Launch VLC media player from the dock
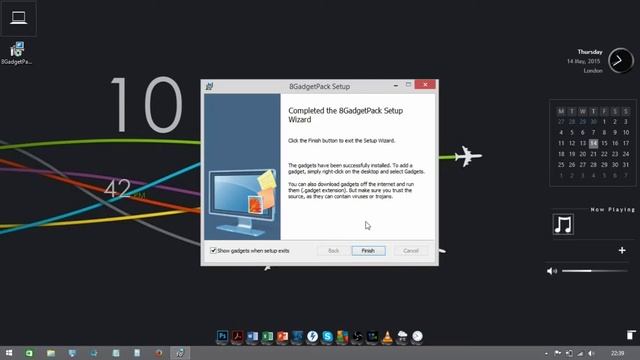640x360 pixels. pyautogui.click(x=387, y=336)
